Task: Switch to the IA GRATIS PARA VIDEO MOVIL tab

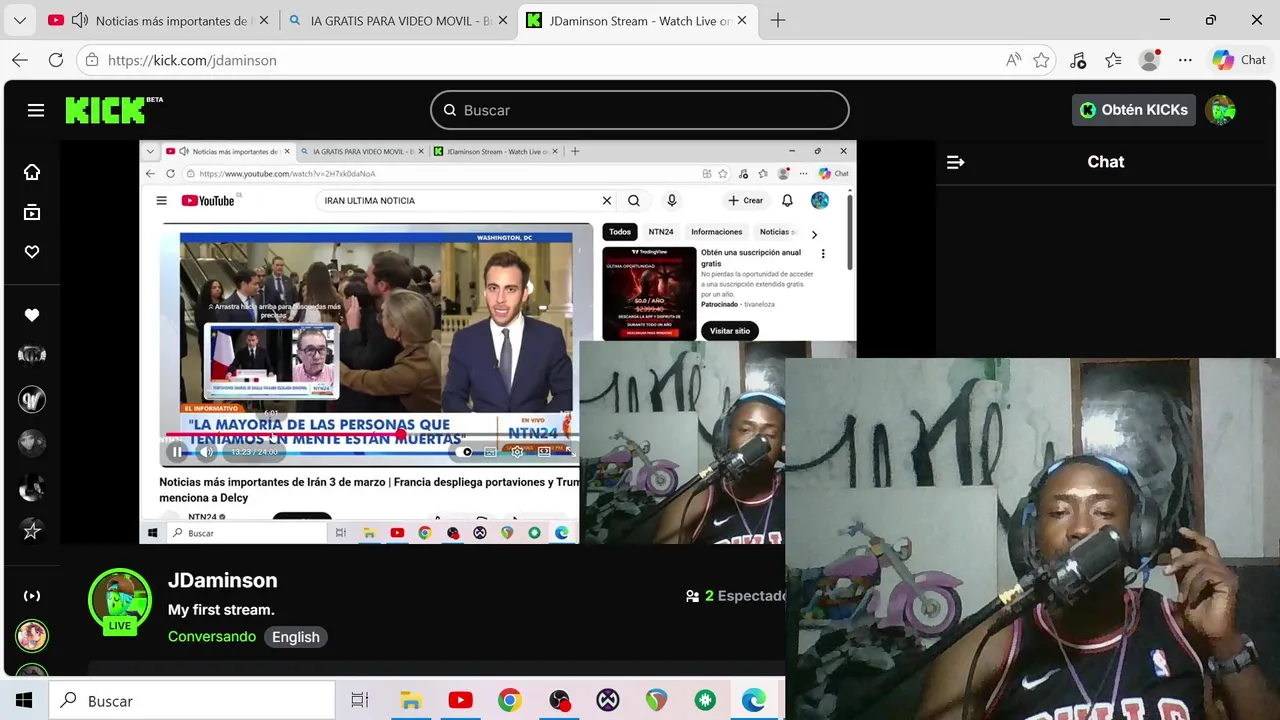Action: 401,20
